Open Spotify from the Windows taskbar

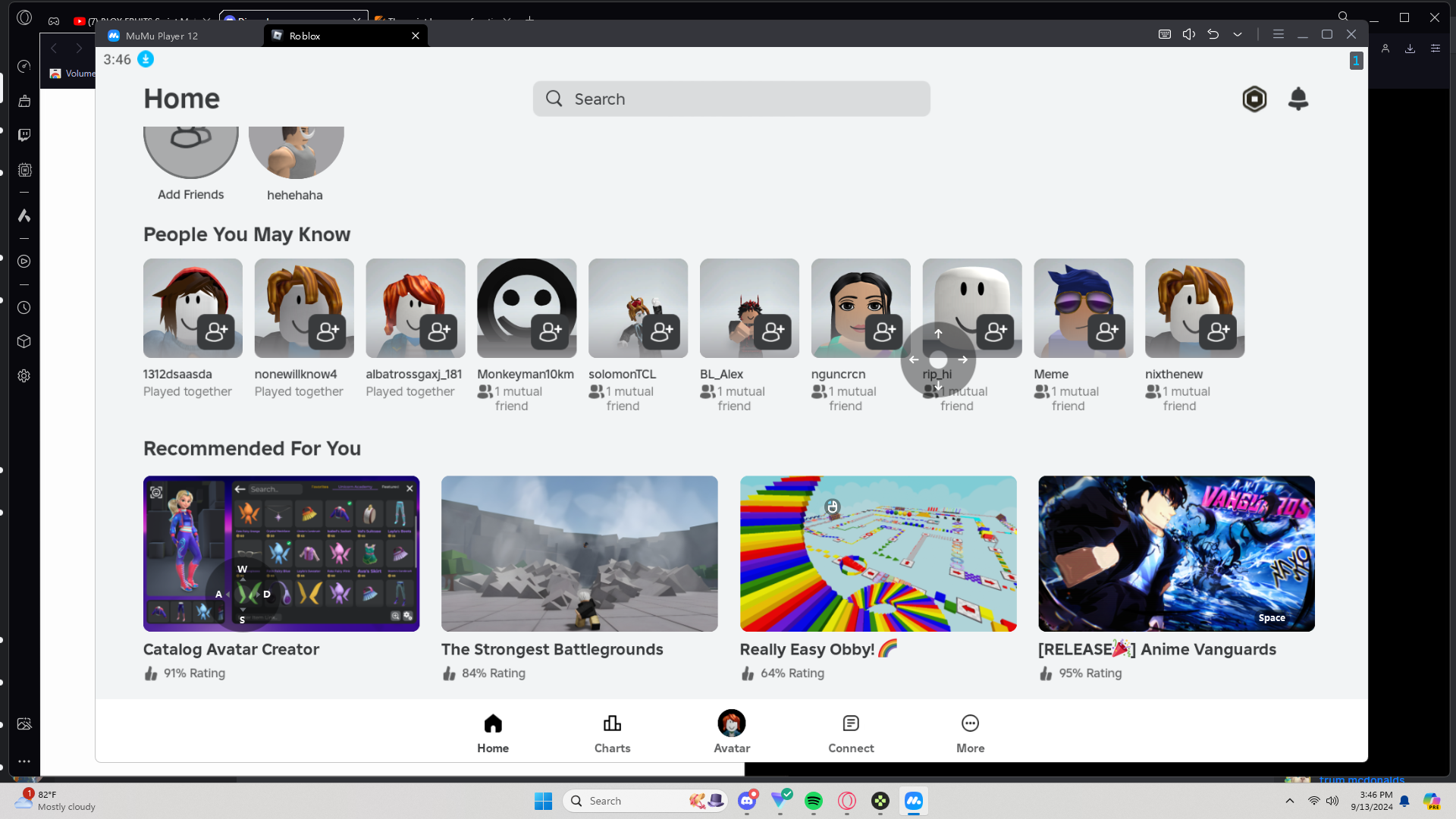pyautogui.click(x=814, y=801)
